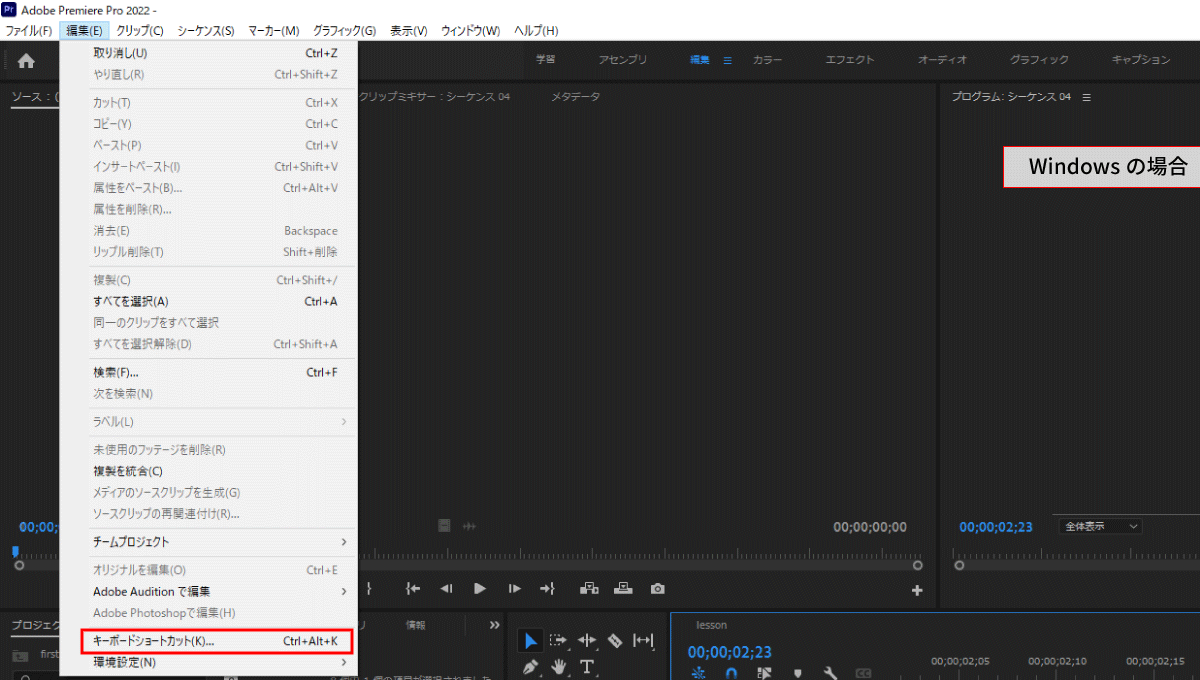This screenshot has height=680, width=1200.
Task: Open the Source monitor button editor plus
Action: pyautogui.click(x=917, y=590)
